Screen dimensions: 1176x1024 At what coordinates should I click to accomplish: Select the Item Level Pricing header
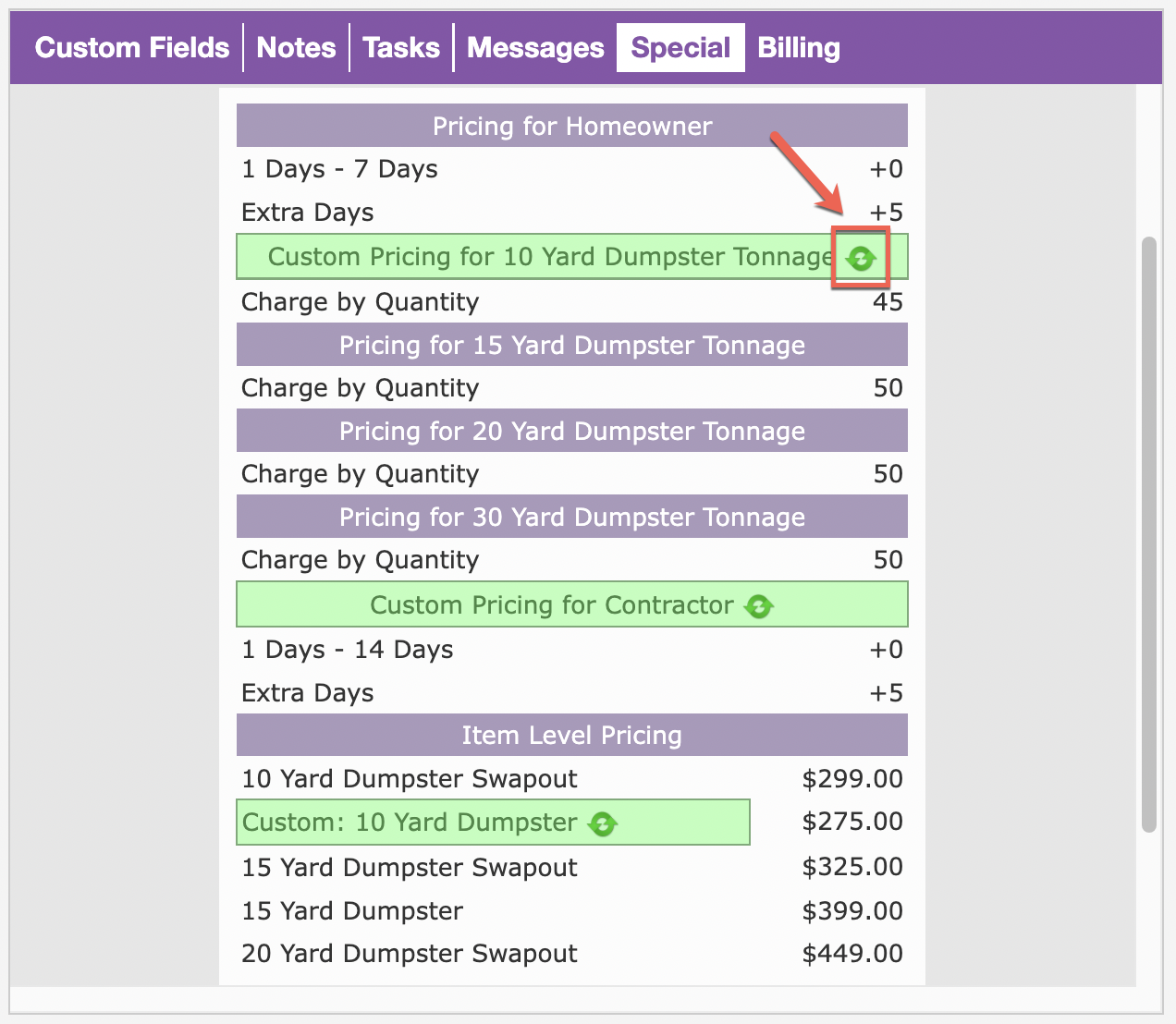pos(571,735)
